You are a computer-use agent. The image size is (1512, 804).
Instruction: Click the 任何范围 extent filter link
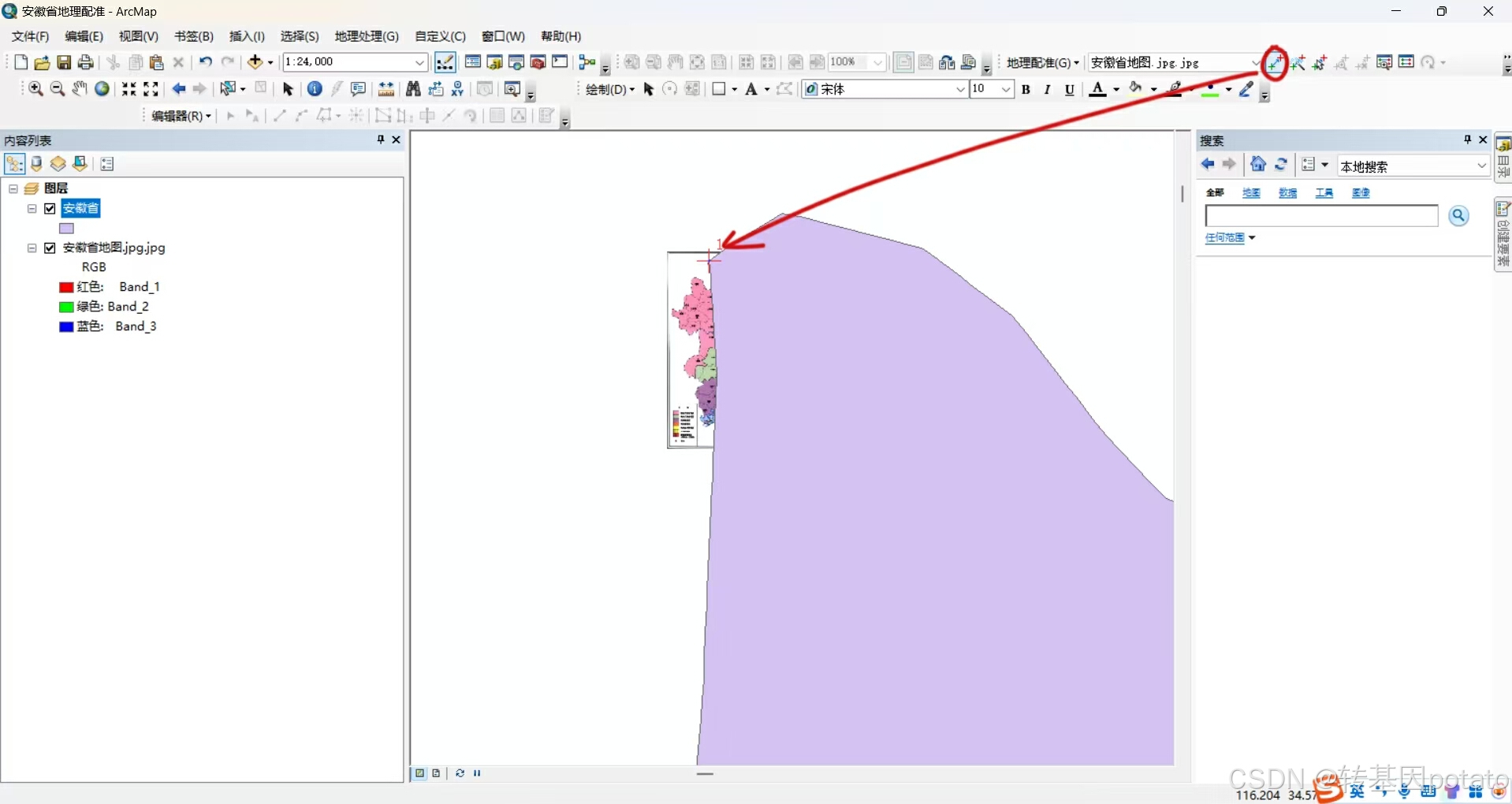coord(1225,237)
